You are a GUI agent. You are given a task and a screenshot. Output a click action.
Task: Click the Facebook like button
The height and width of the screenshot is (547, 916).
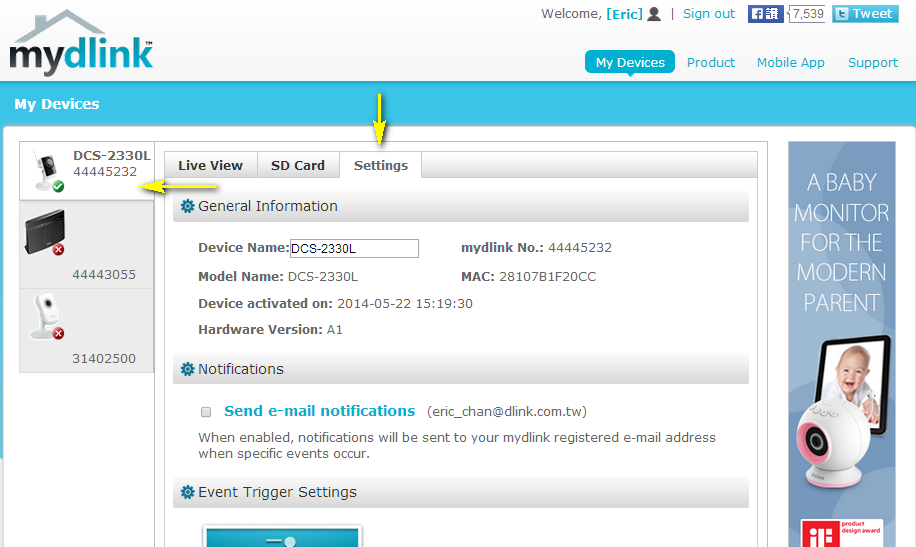pyautogui.click(x=766, y=14)
